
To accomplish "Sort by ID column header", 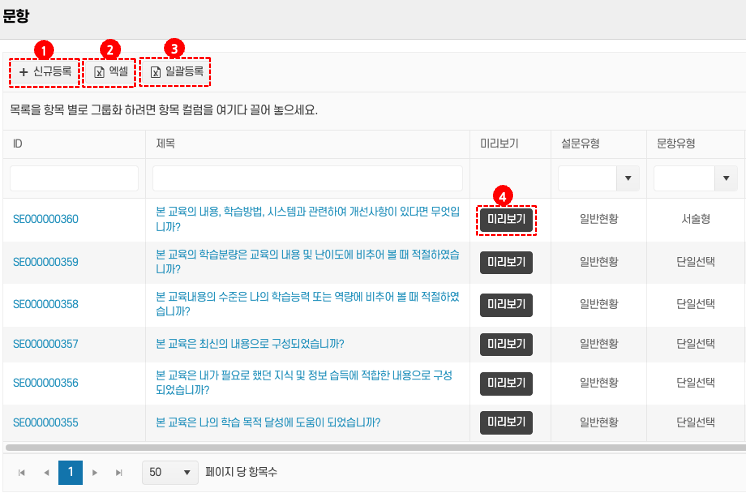I will coord(18,144).
